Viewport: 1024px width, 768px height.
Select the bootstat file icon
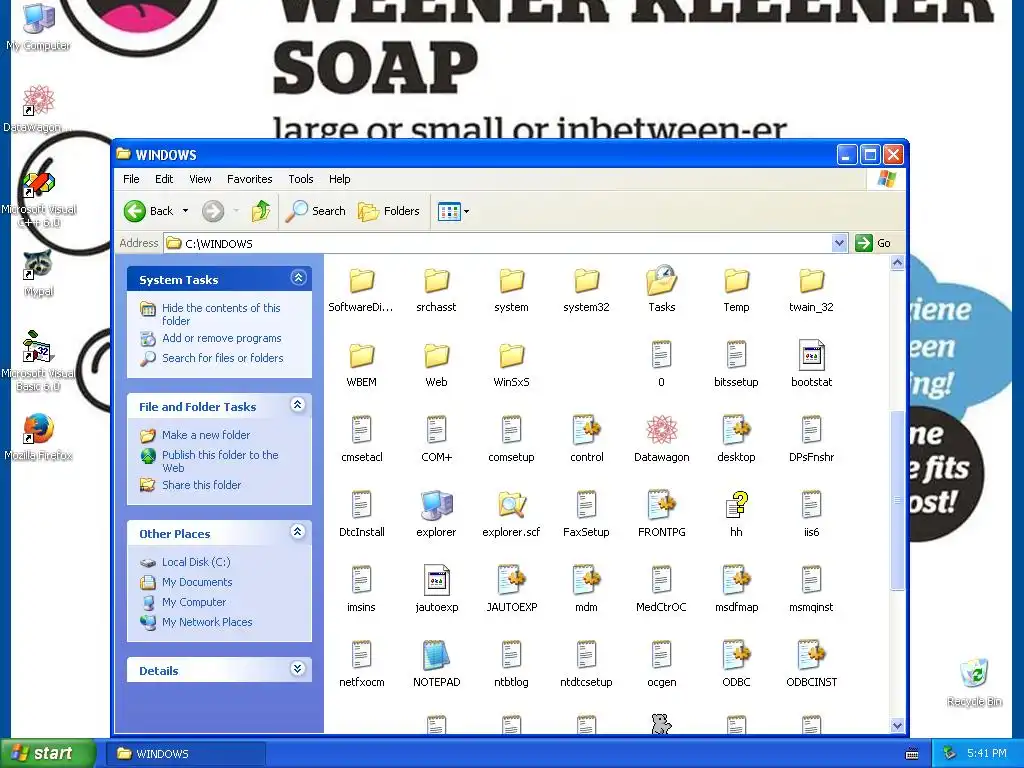click(x=811, y=355)
